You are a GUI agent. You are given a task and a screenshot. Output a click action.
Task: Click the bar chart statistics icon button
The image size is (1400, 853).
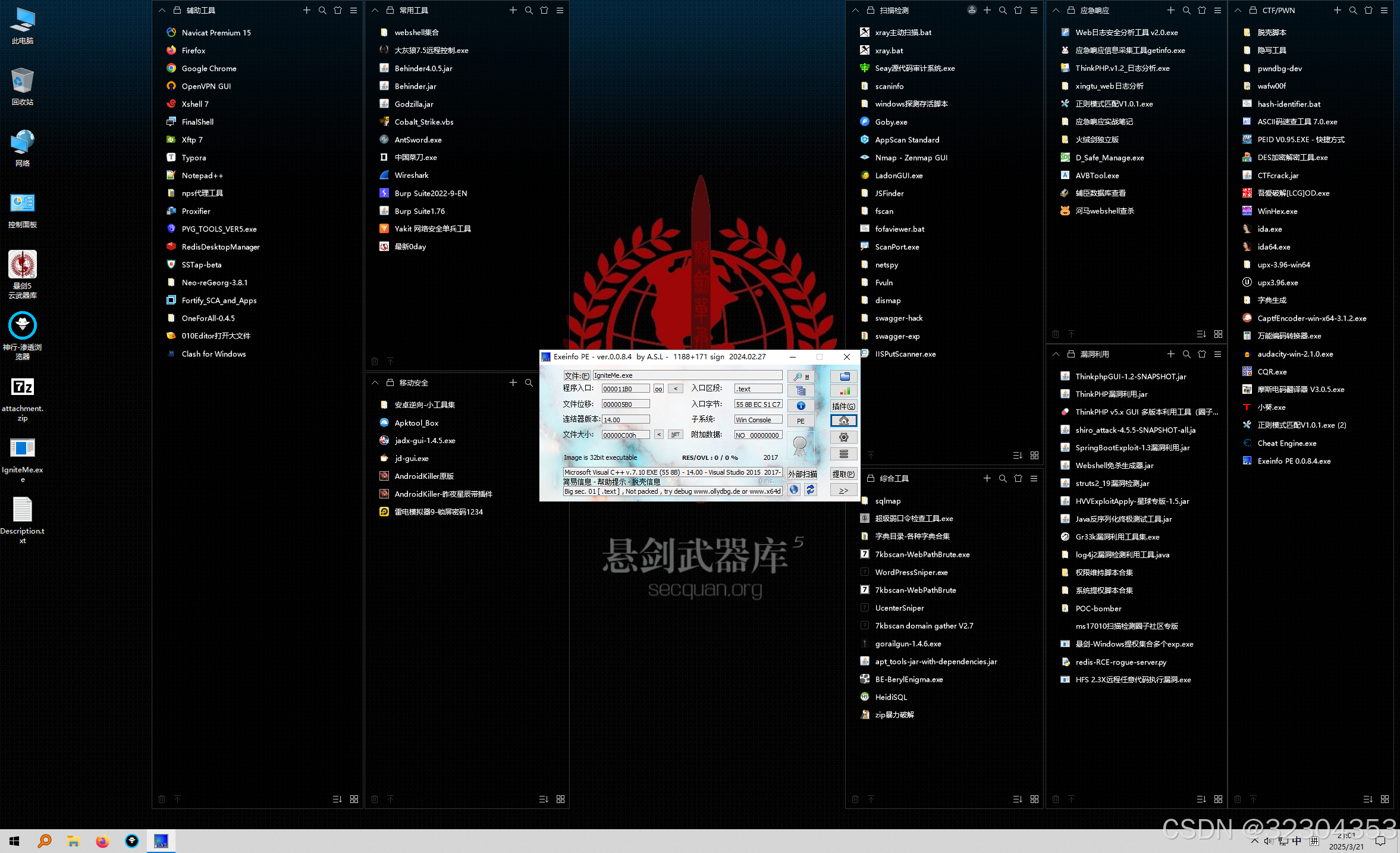click(844, 391)
